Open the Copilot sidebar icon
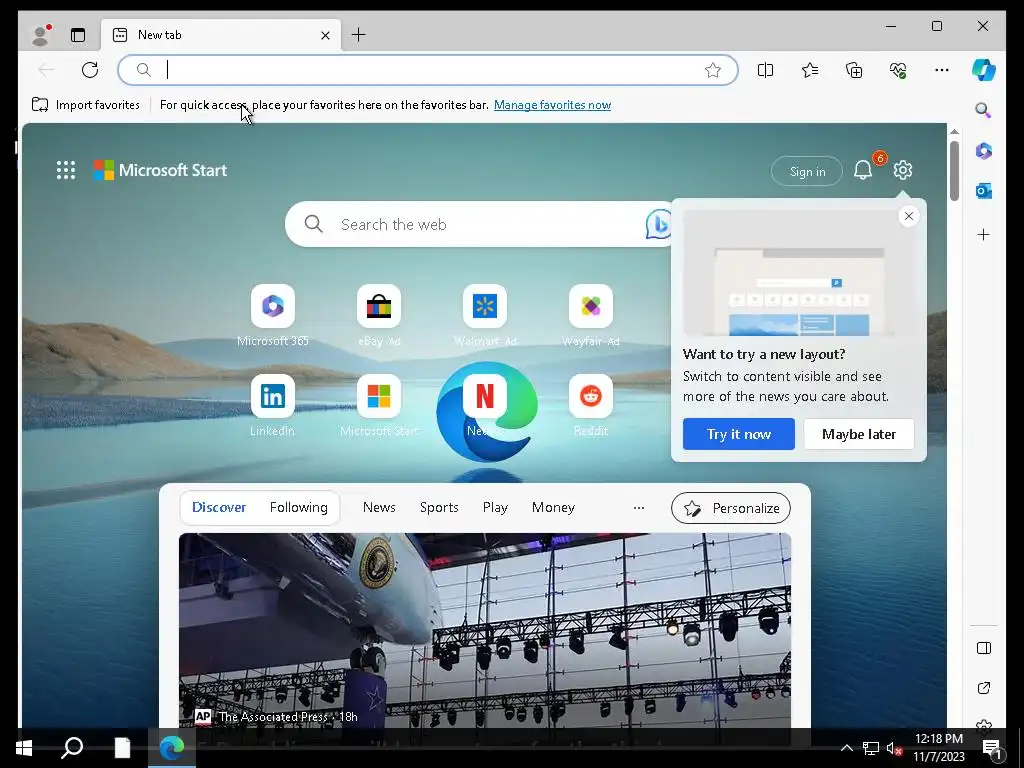The height and width of the screenshot is (768, 1024). tap(984, 70)
